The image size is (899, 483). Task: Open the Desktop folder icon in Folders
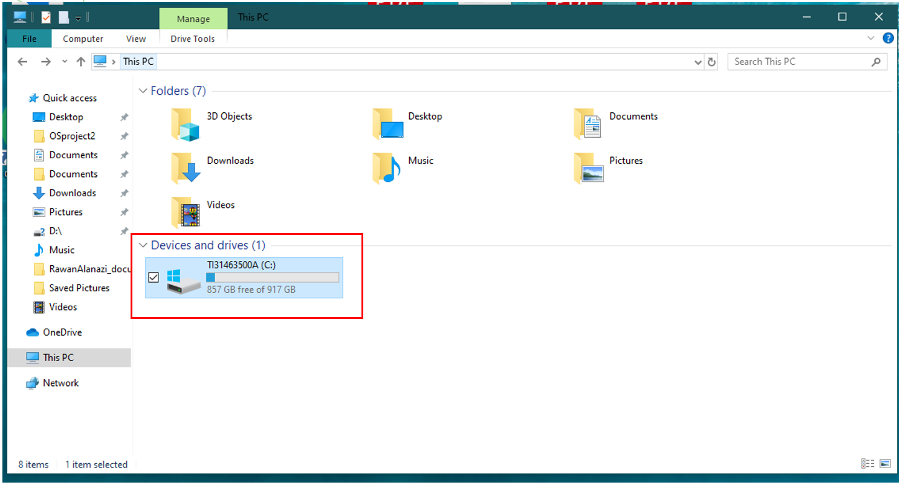point(388,124)
